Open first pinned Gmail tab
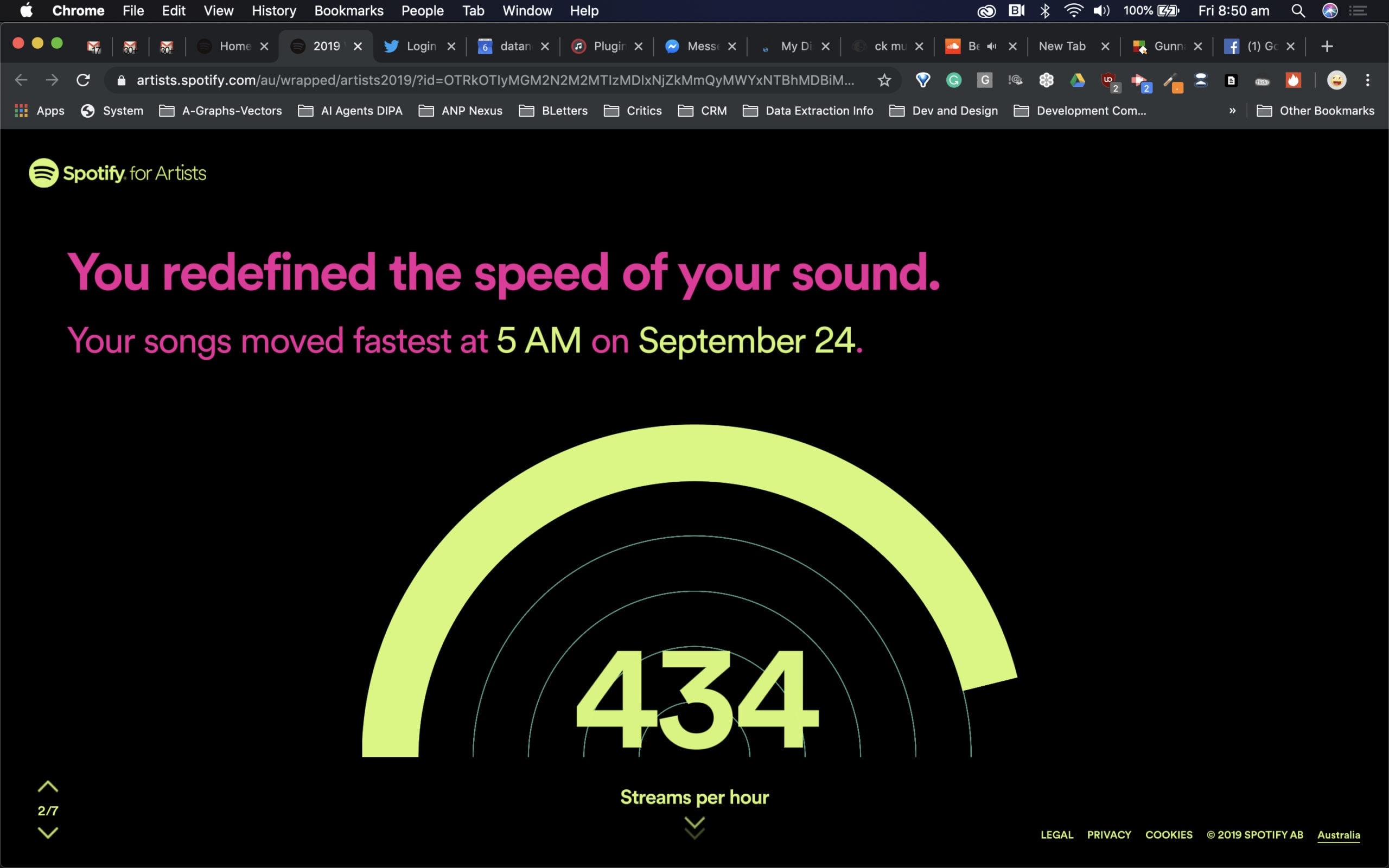1389x868 pixels. point(93,47)
